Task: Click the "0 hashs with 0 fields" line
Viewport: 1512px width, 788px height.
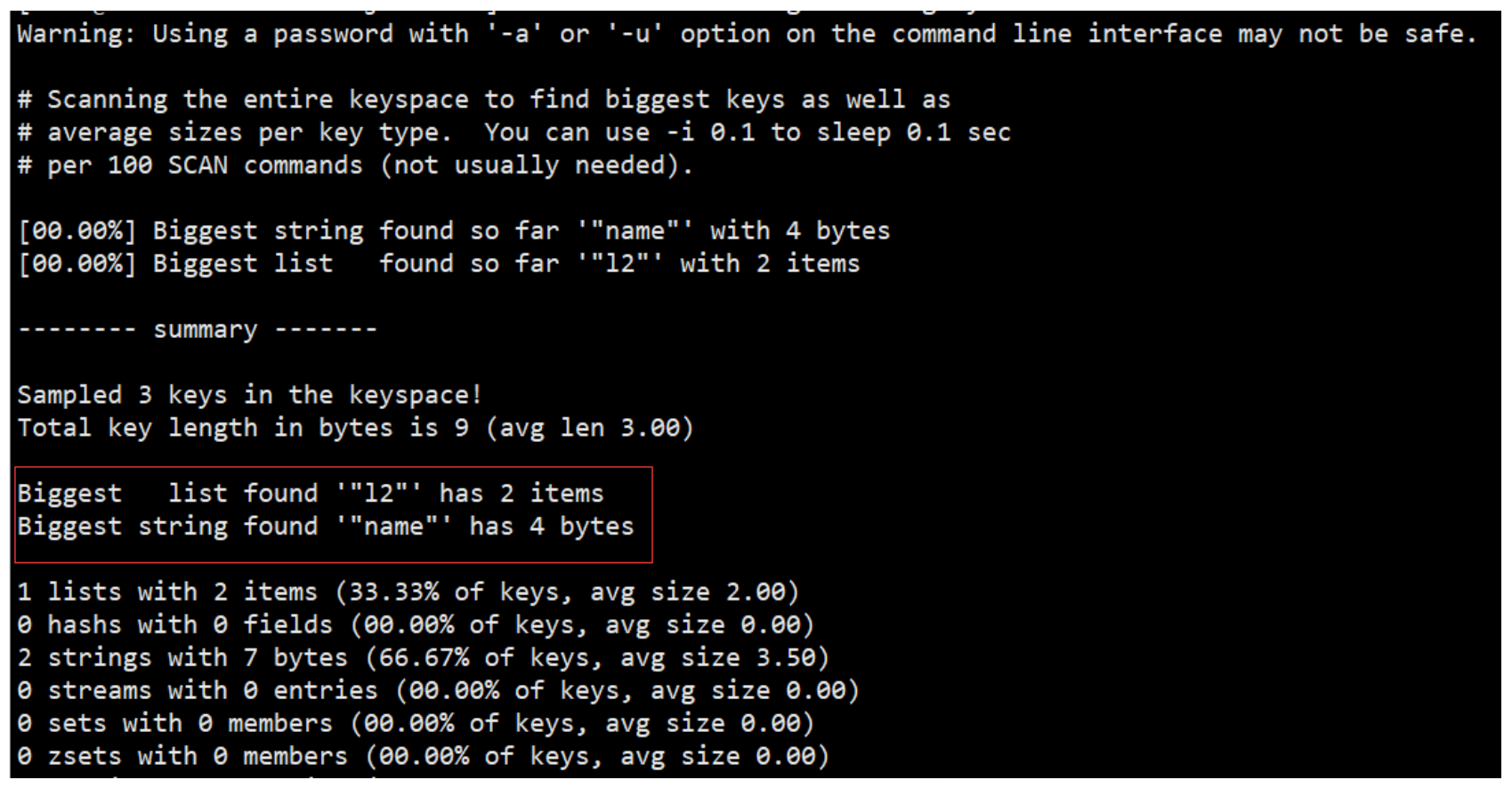Action: pos(415,625)
